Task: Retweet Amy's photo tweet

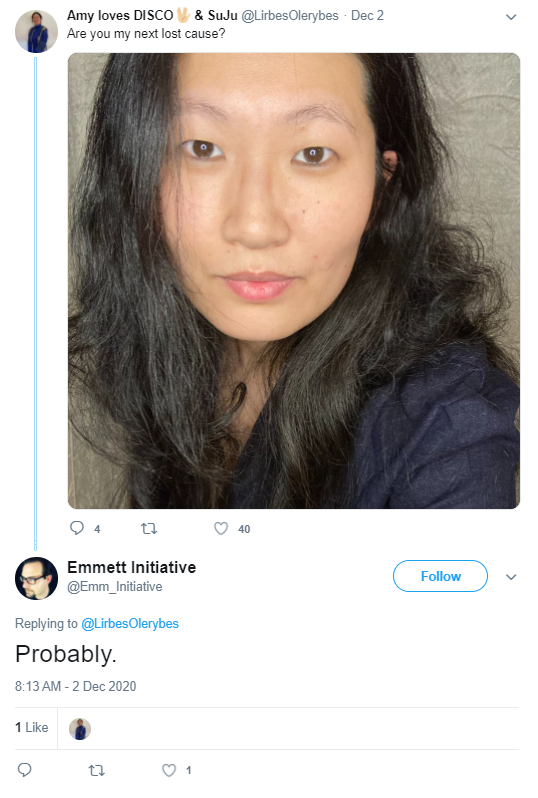Action: click(149, 529)
